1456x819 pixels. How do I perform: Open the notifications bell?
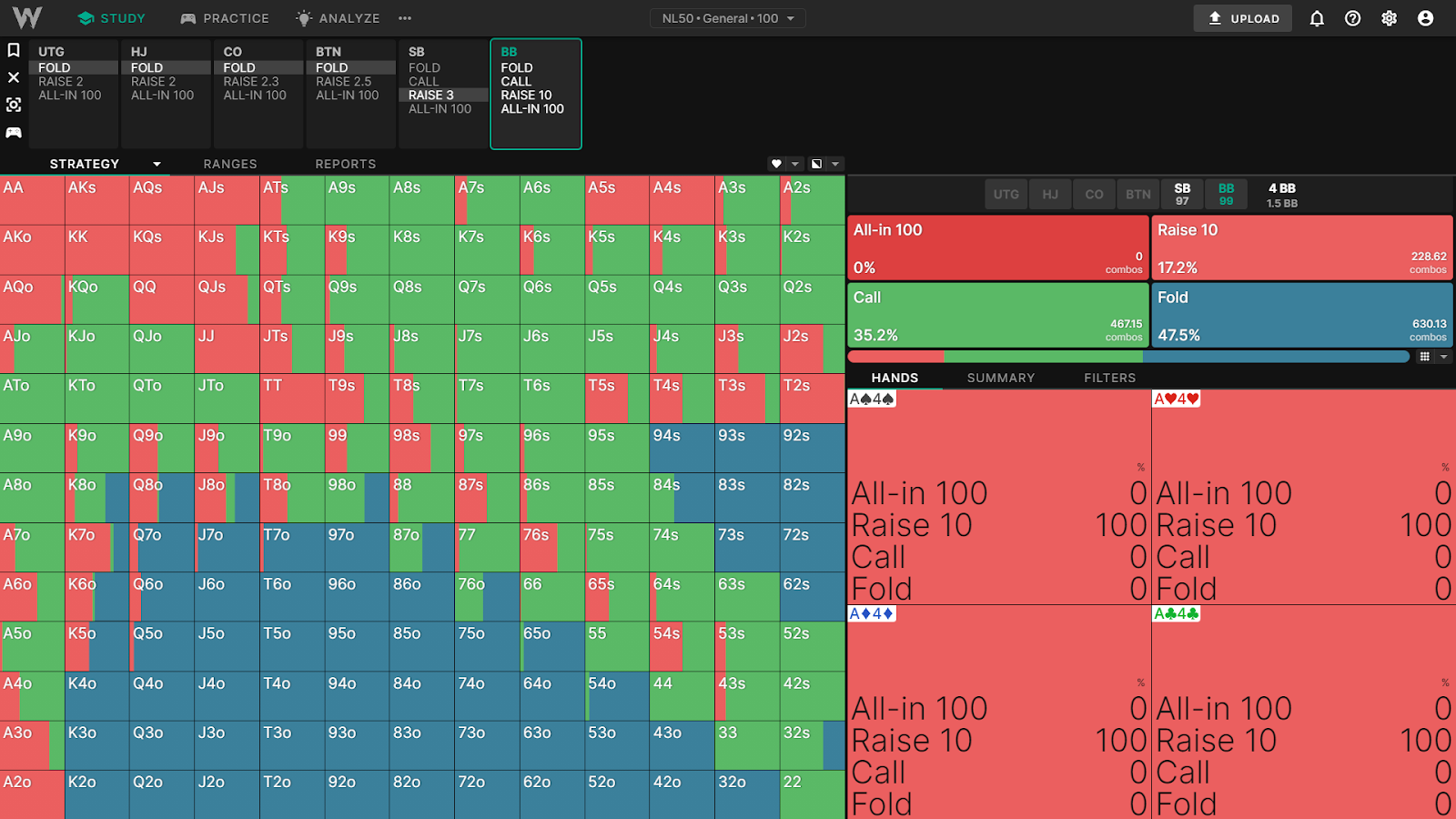click(x=1317, y=18)
